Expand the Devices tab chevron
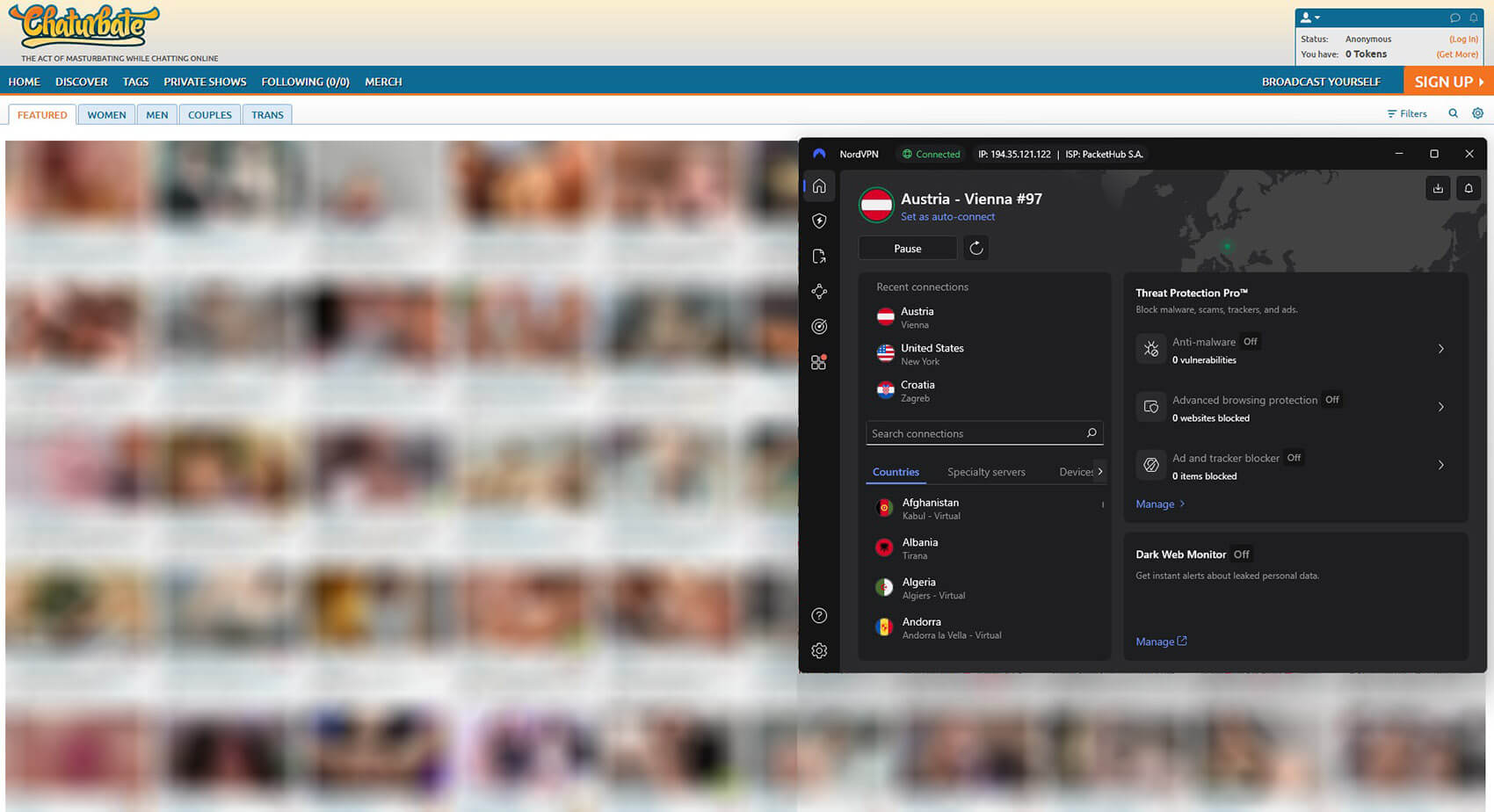Screen dimensions: 1494x812 click(1100, 472)
